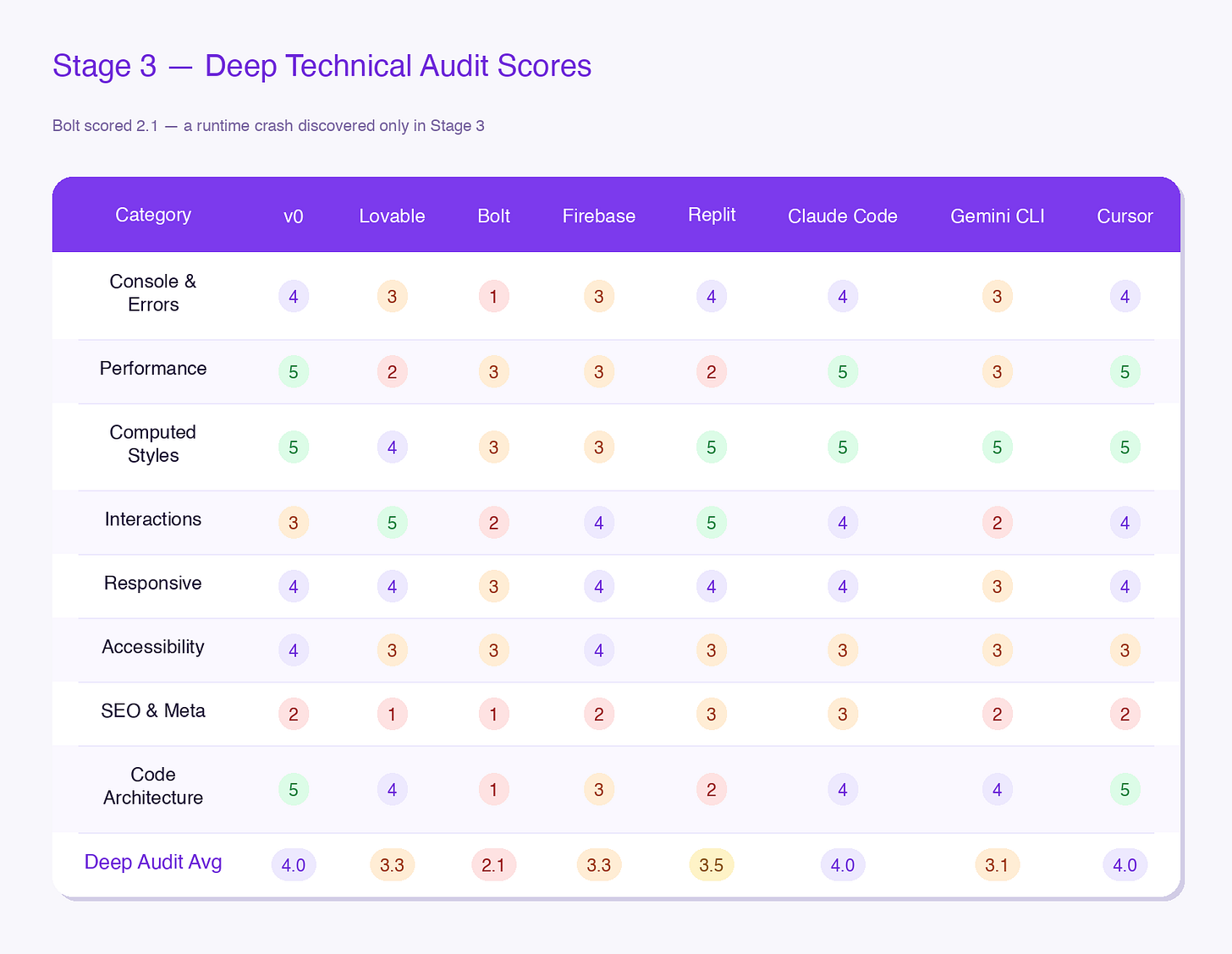The height and width of the screenshot is (954, 1232).
Task: Click Firebase's Code Architecture score 3
Action: [x=599, y=790]
